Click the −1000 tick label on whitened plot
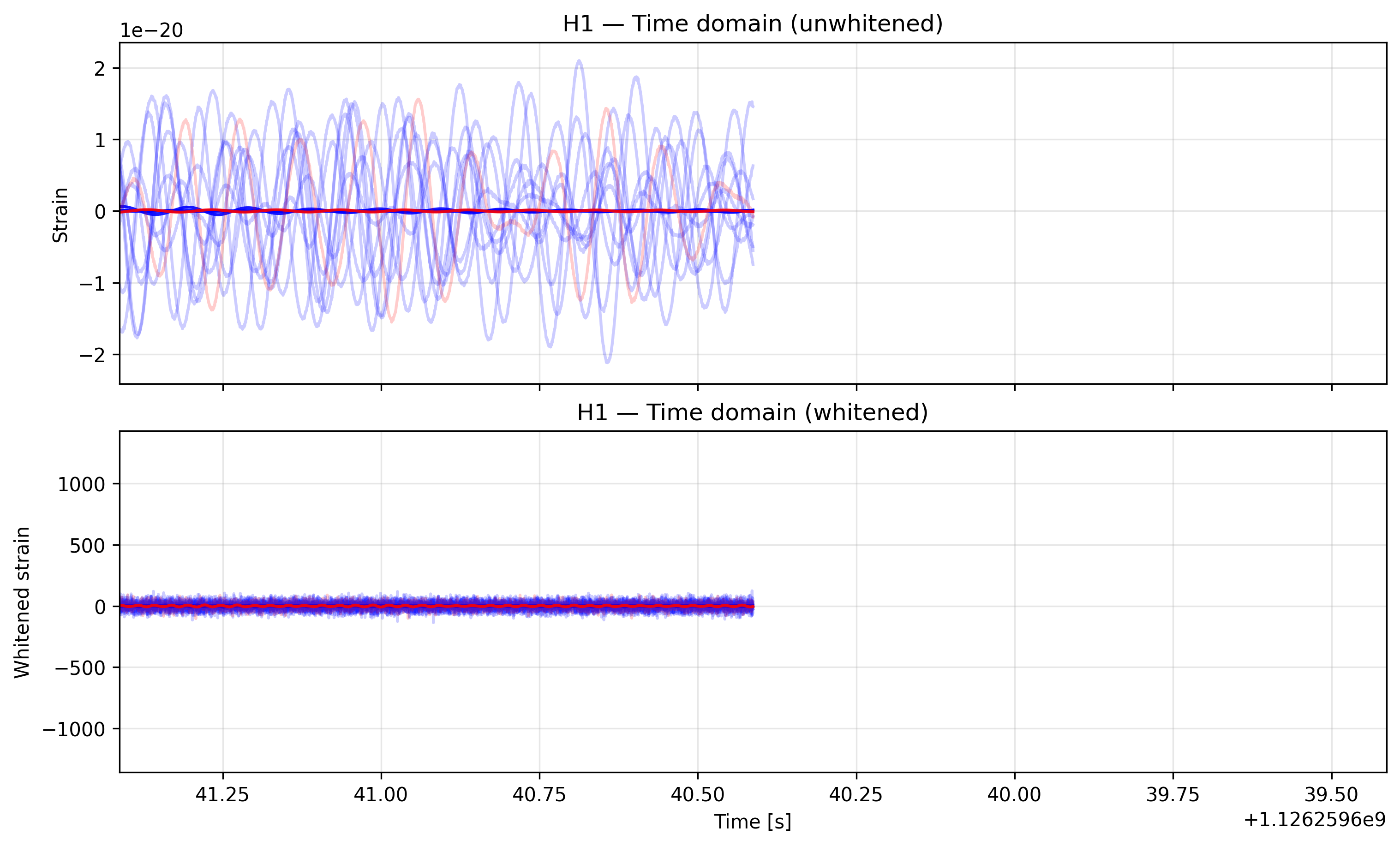This screenshot has height=846, width=1400. click(74, 730)
